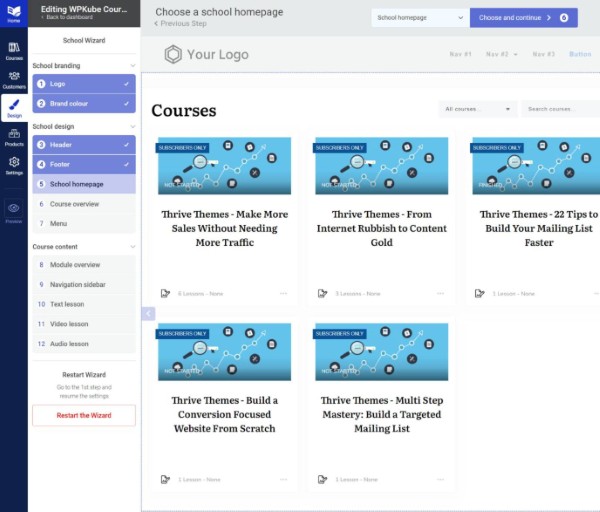Select the completed Logo step
The width and height of the screenshot is (600, 512).
point(84,84)
